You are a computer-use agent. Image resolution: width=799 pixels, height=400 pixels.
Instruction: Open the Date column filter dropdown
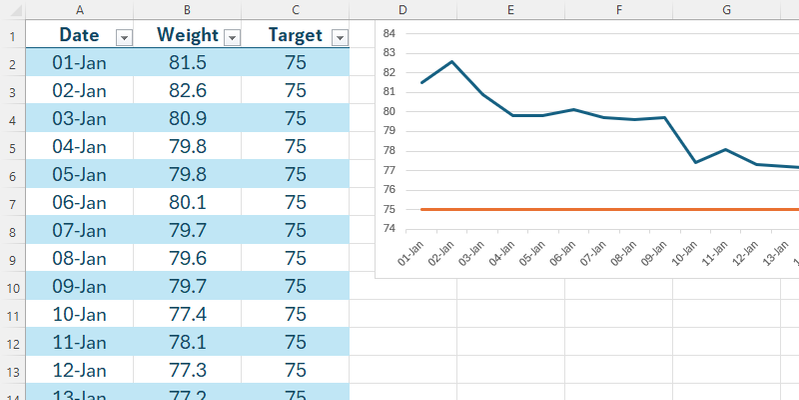pyautogui.click(x=125, y=37)
